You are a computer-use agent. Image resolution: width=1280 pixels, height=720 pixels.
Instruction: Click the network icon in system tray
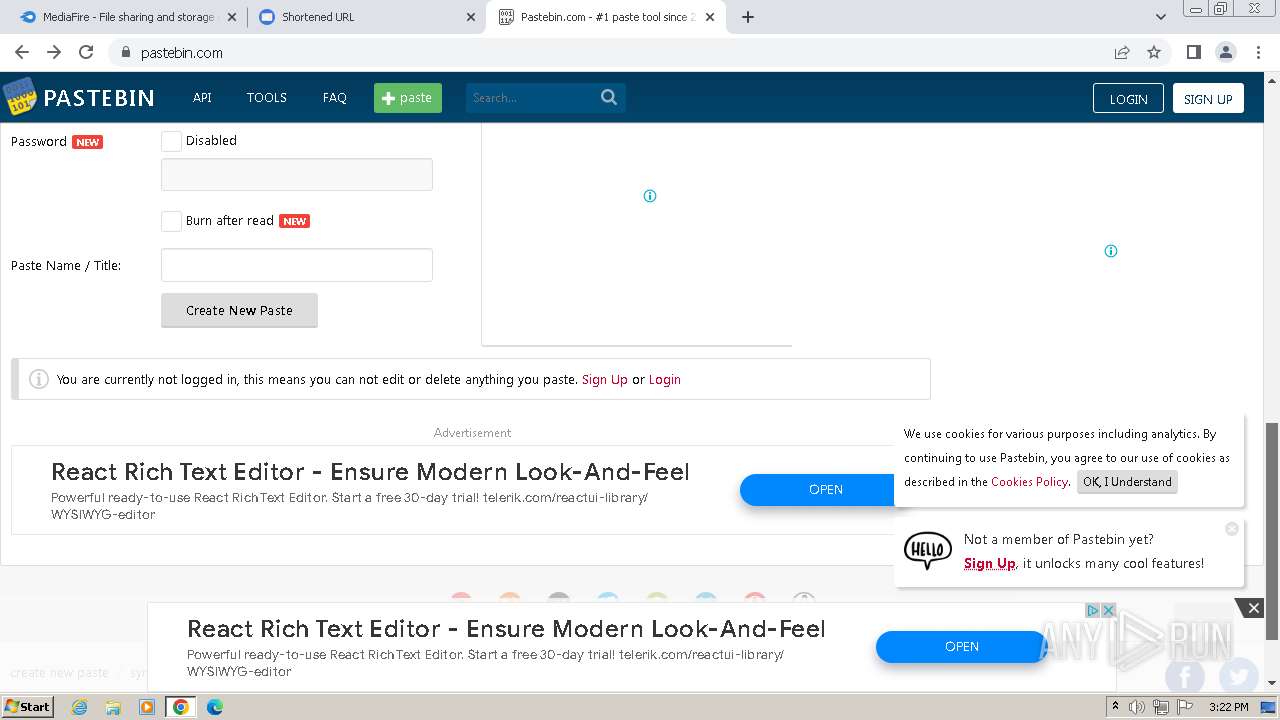pyautogui.click(x=1160, y=707)
